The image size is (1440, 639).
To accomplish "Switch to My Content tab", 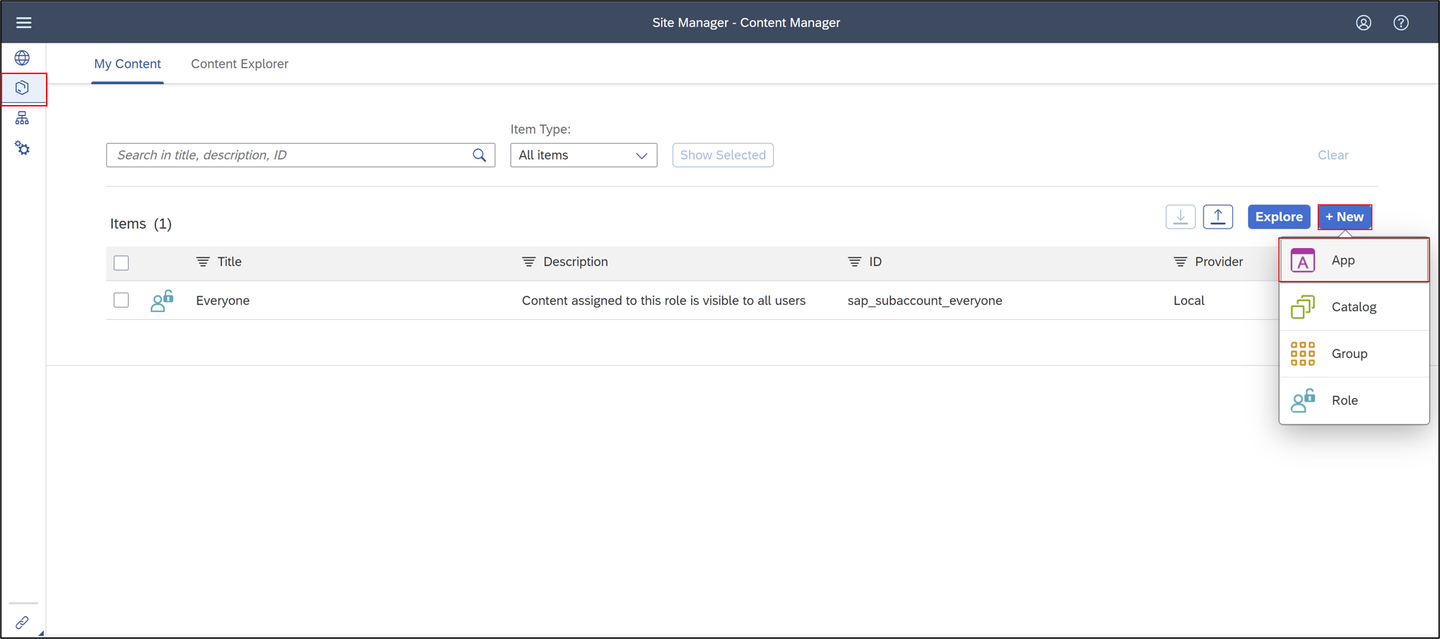I will [127, 64].
